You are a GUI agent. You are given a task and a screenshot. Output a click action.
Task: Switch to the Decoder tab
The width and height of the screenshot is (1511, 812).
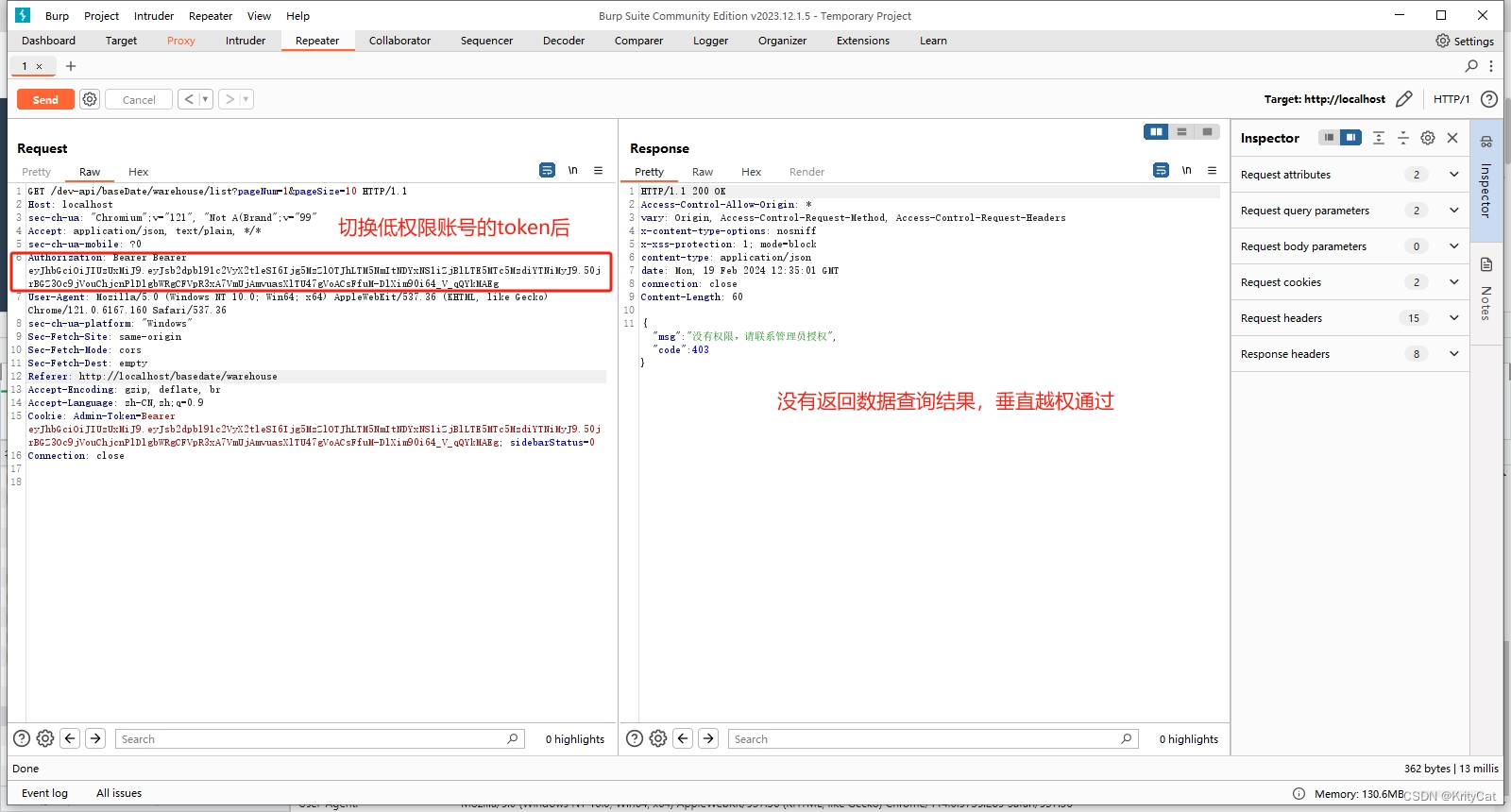[x=564, y=41]
